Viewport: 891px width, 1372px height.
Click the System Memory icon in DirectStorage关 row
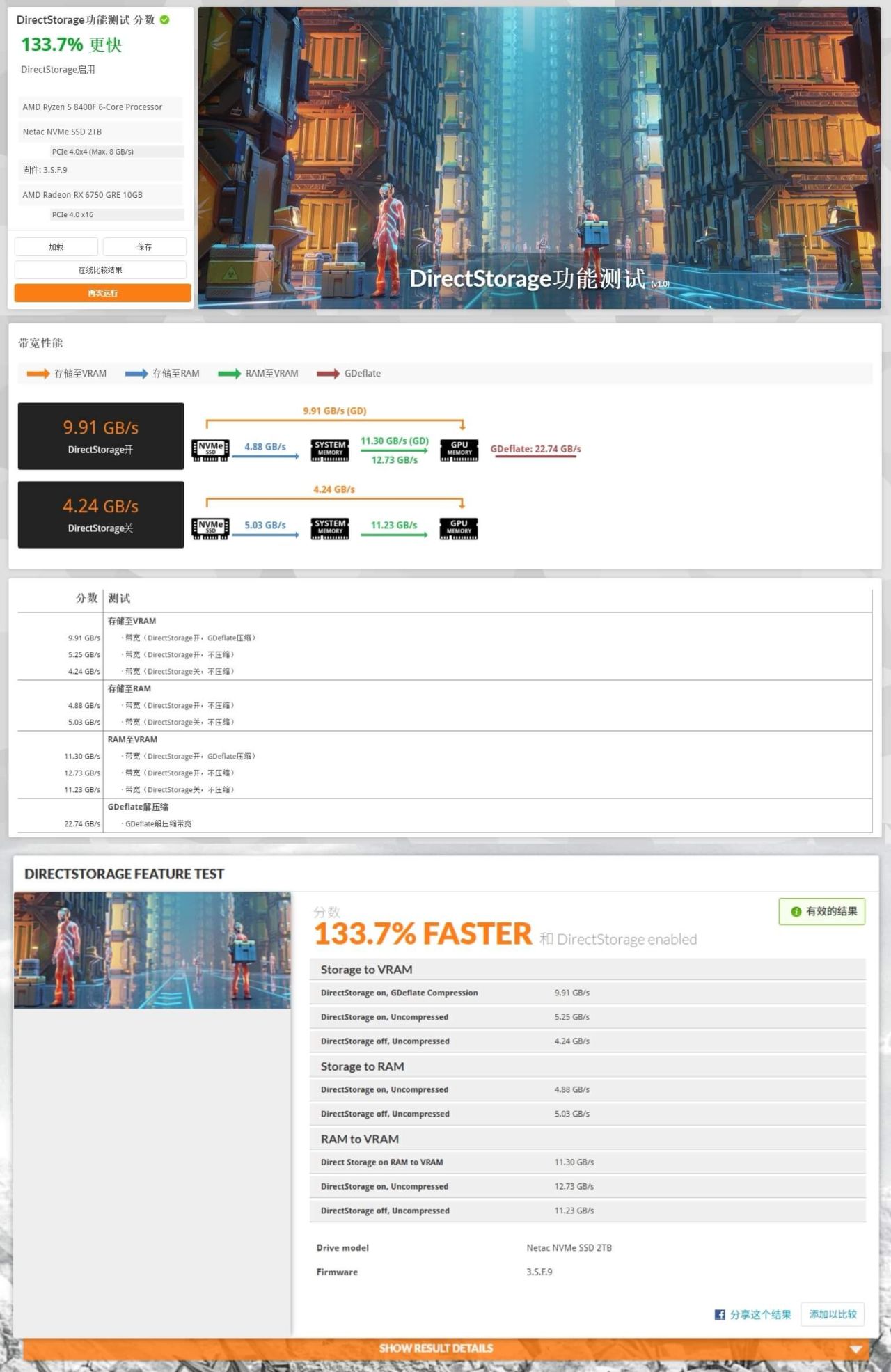pos(330,528)
